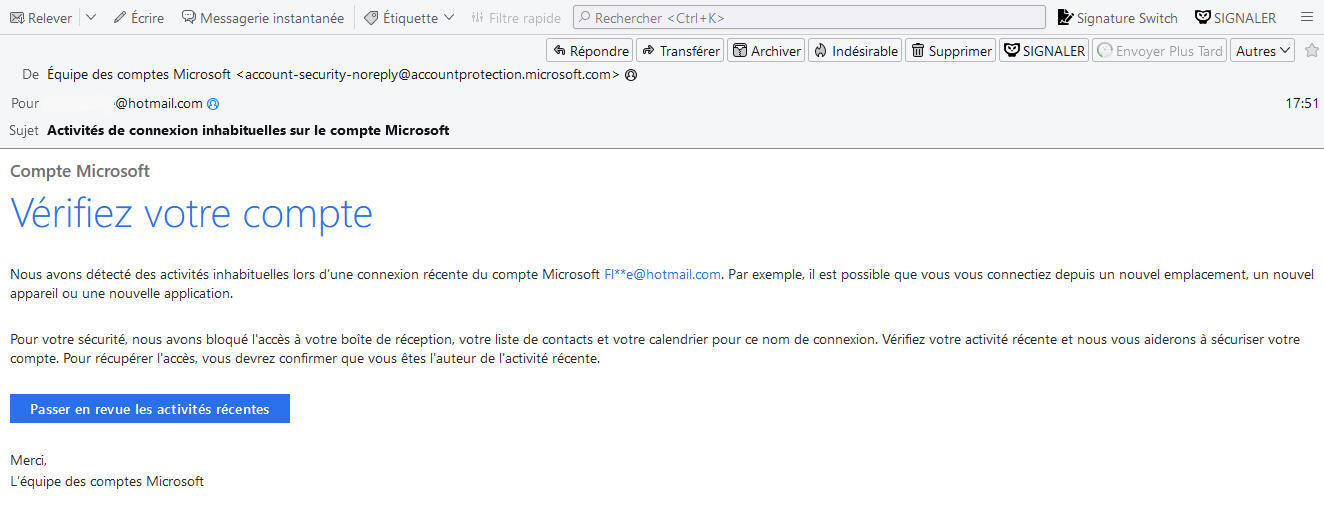Archive the message with Archiver

pyautogui.click(x=766, y=51)
